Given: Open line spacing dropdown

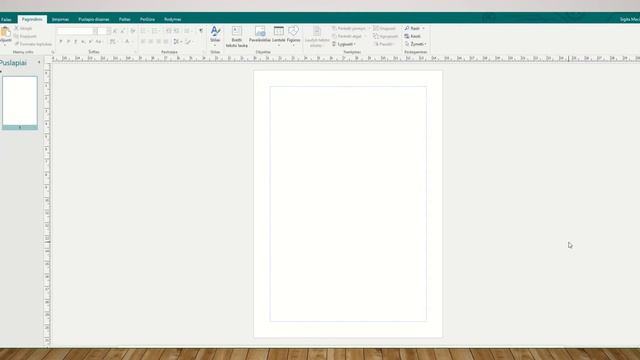Looking at the screenshot, I should (x=177, y=42).
